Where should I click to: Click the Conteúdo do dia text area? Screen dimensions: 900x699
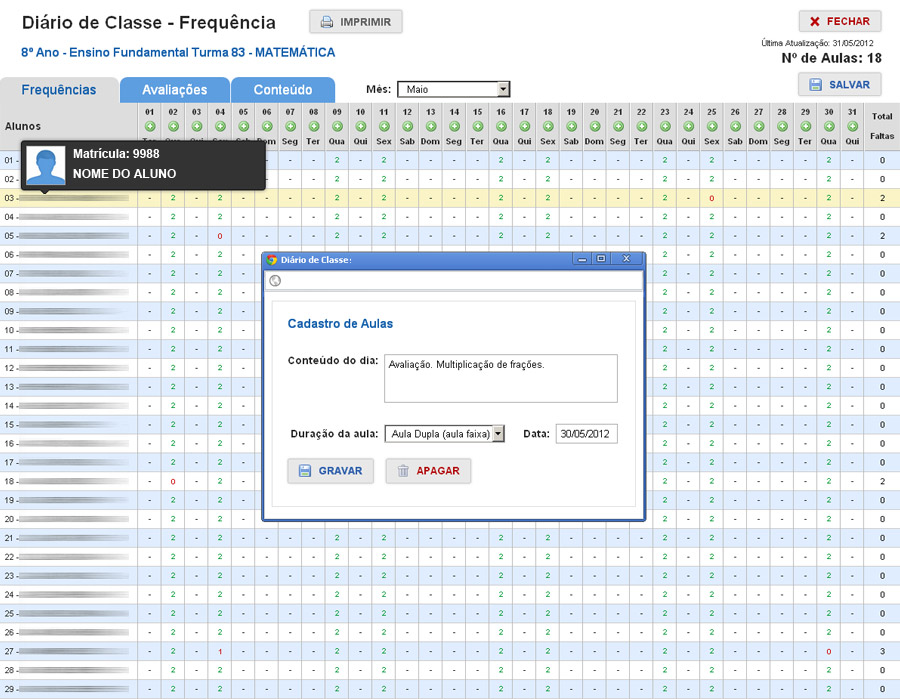pos(501,378)
